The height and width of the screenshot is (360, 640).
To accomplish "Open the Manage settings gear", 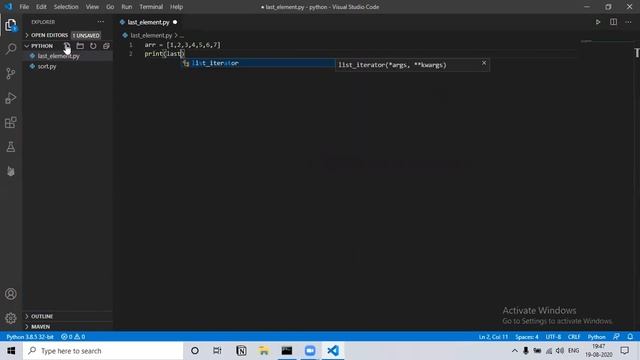I will [11, 318].
